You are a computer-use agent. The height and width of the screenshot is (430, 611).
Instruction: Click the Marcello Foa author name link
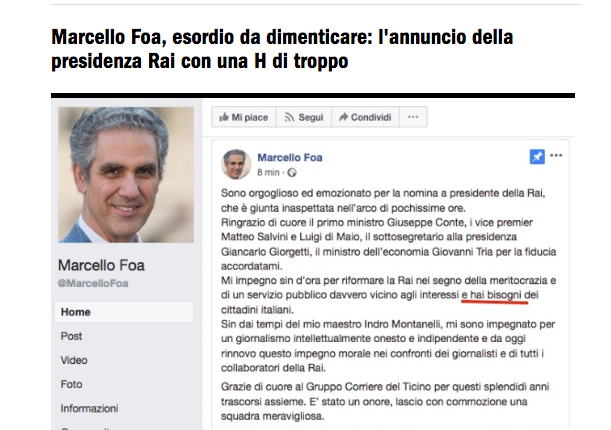pyautogui.click(x=290, y=157)
